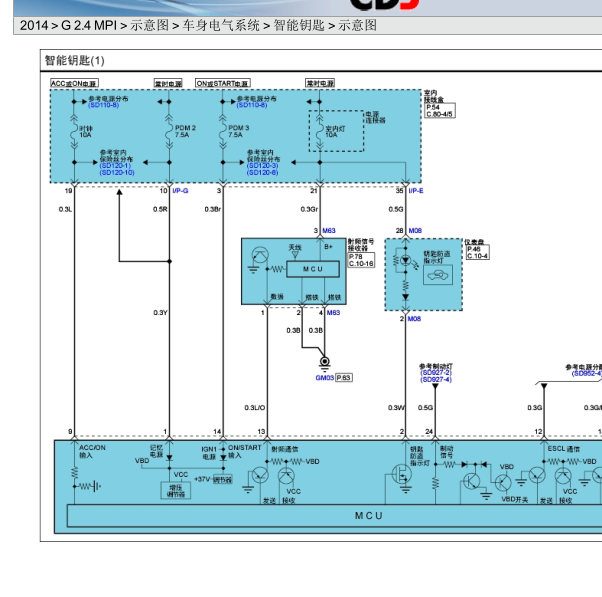
Task: Click the 0.3Y wire label
Action: point(160,313)
